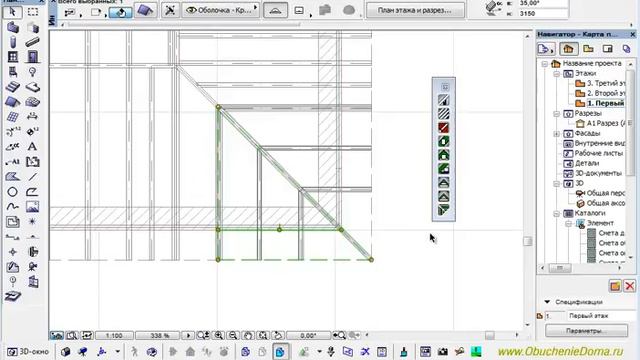Open the zoom percent arrow dropdown

[188, 336]
